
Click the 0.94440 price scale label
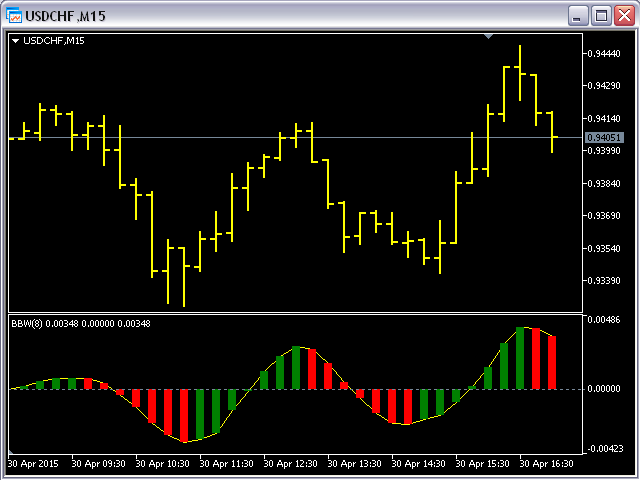(604, 54)
